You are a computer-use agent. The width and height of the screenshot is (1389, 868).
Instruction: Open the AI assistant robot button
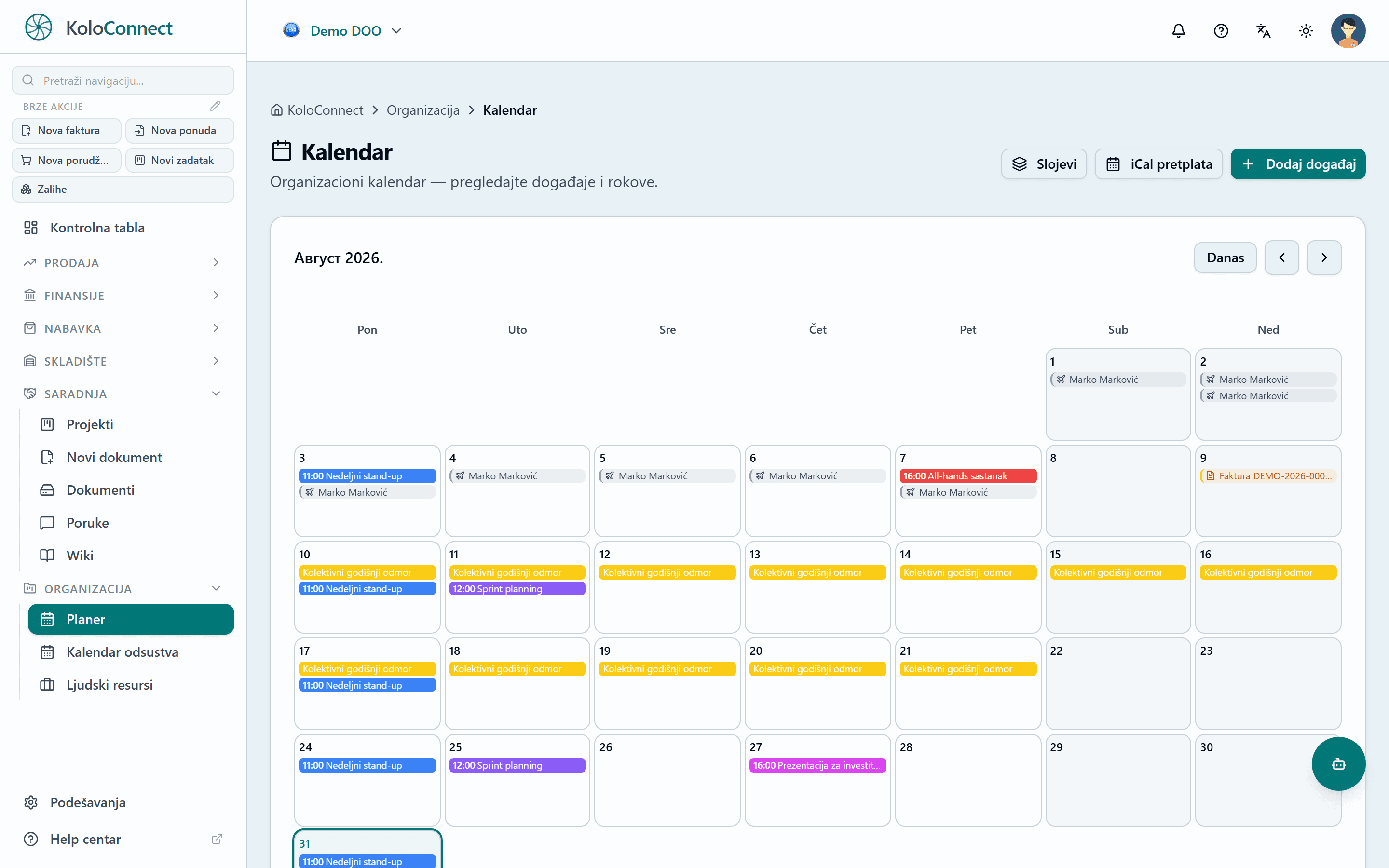click(x=1338, y=763)
